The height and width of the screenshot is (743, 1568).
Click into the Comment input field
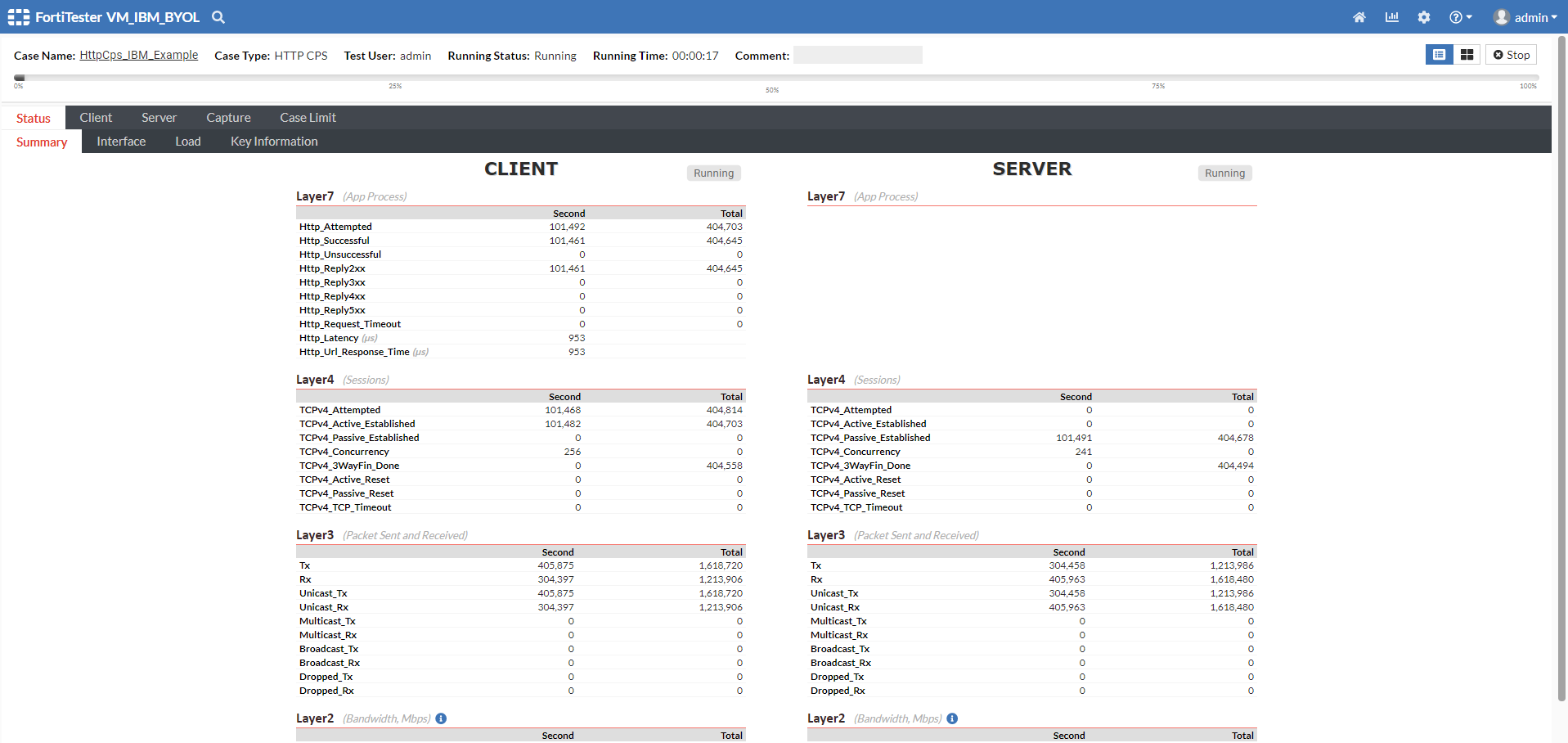point(857,55)
